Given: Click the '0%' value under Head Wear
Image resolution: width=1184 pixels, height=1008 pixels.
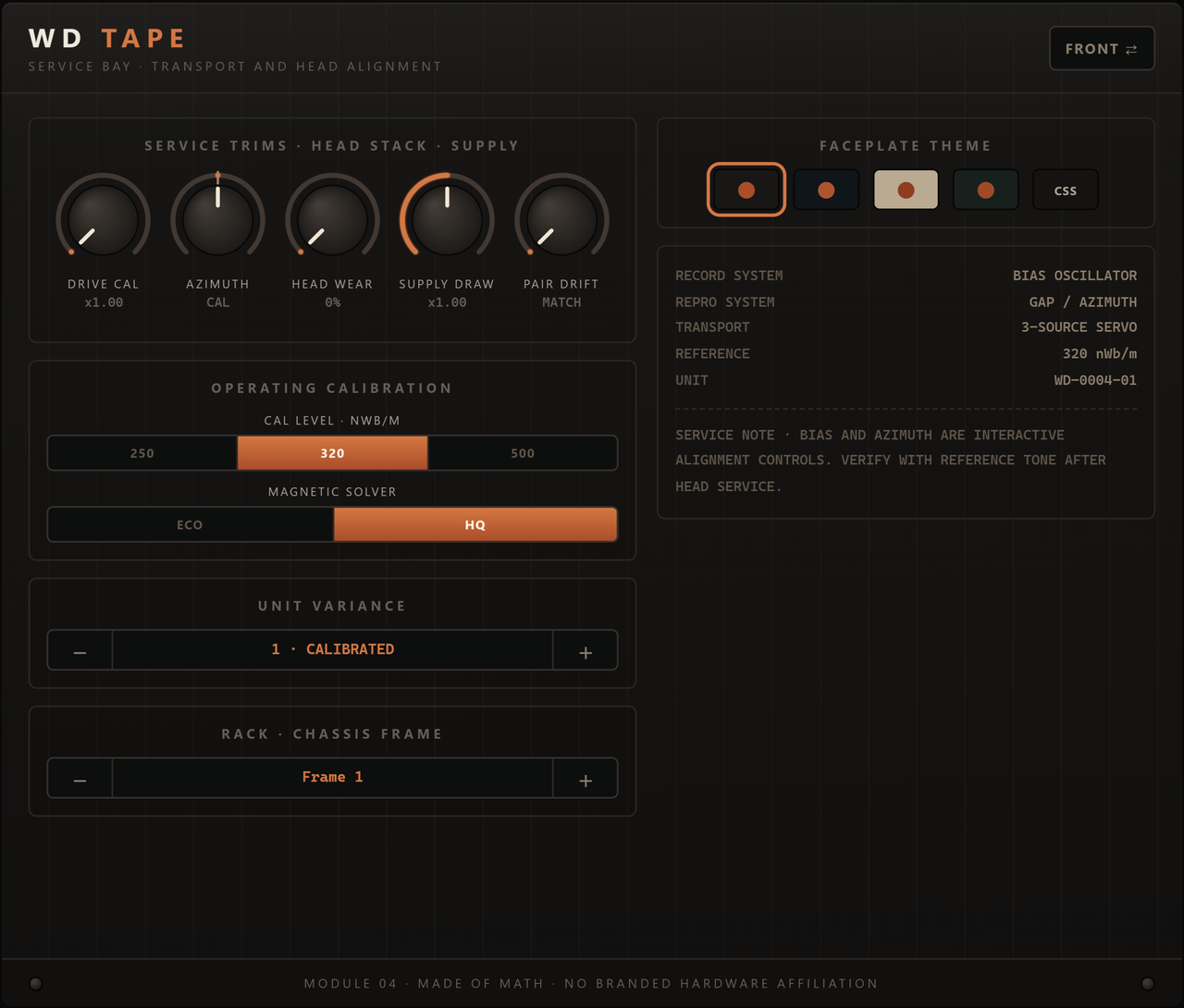Looking at the screenshot, I should (x=332, y=302).
